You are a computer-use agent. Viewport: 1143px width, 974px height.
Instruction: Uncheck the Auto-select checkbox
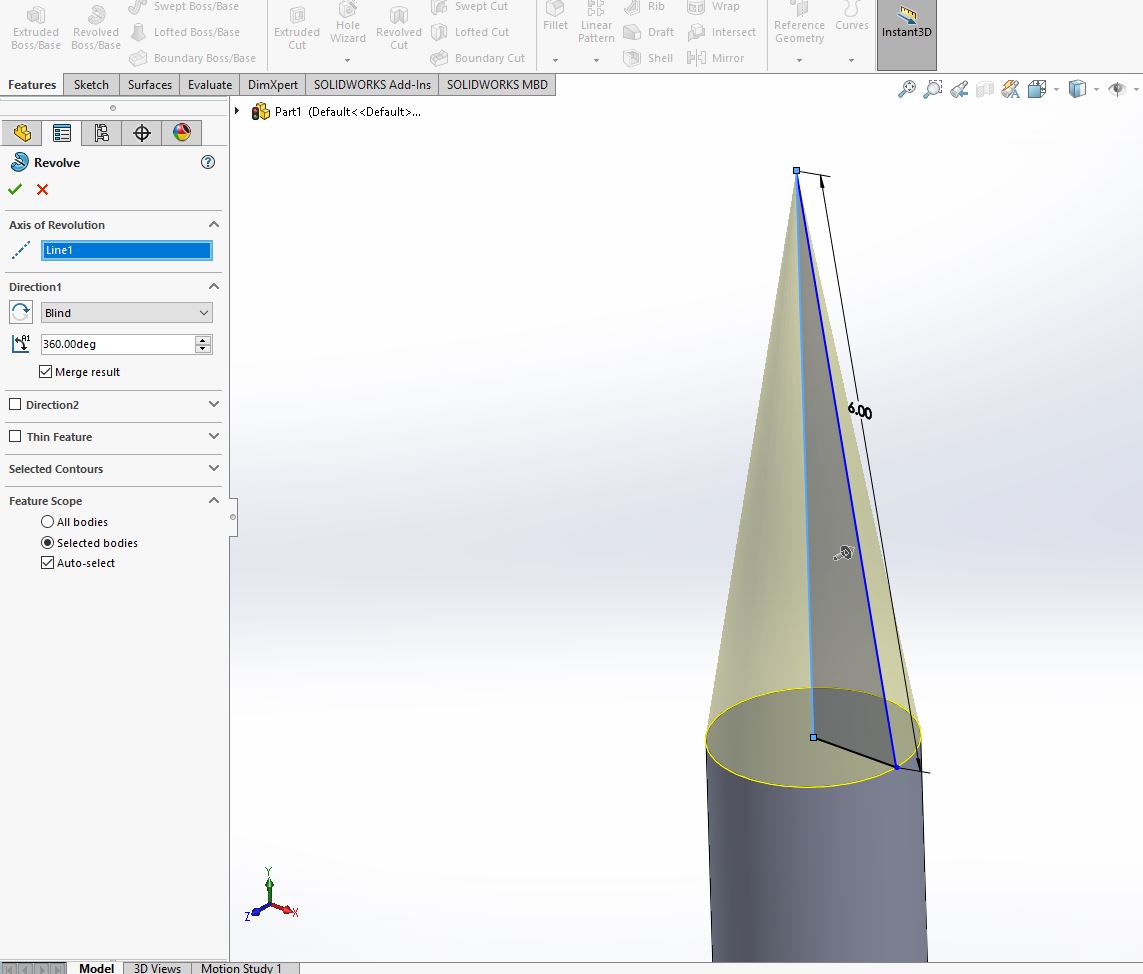point(46,562)
